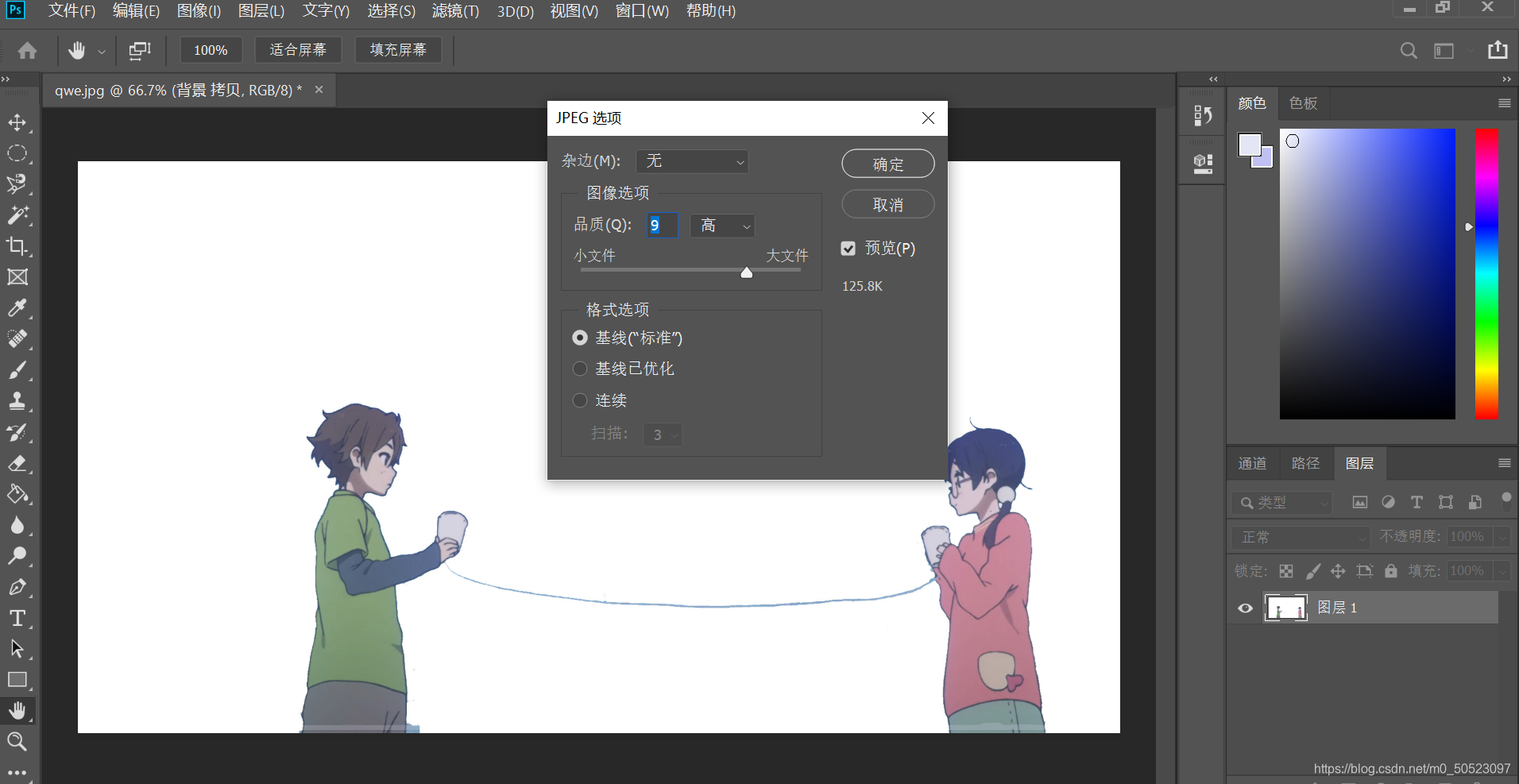This screenshot has width=1519, height=784.
Task: Close the JPEG 选项 dialog with X
Action: 928,118
